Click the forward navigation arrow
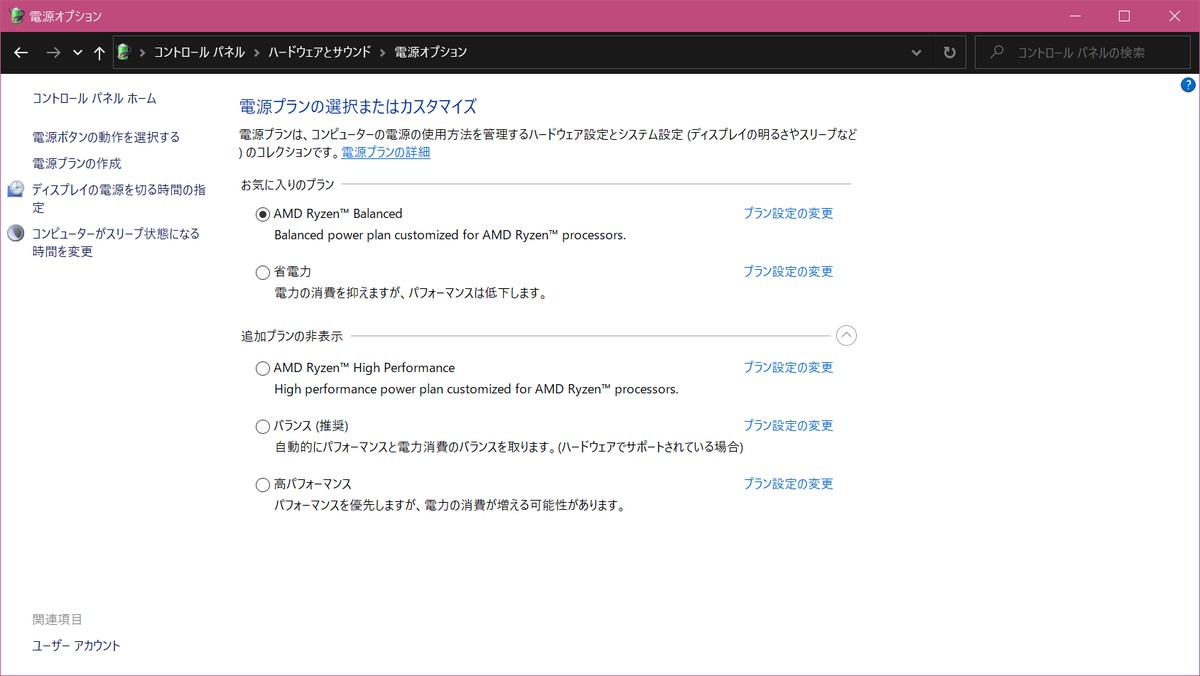 (53, 53)
